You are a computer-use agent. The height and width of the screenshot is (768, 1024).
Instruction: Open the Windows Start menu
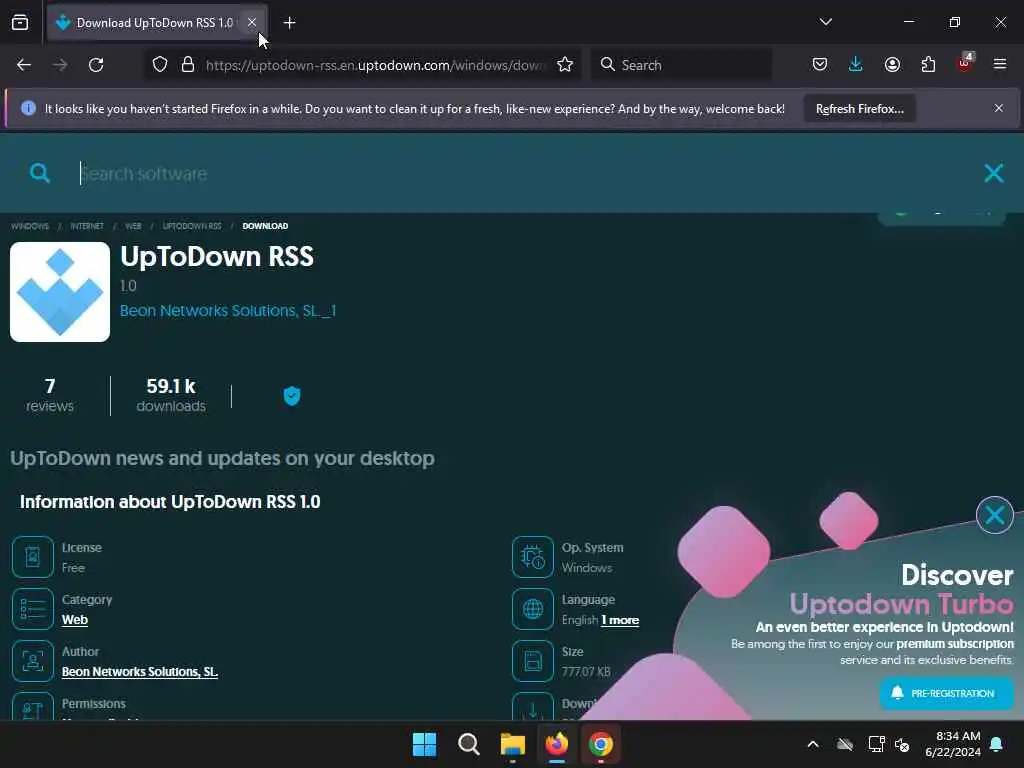[424, 744]
